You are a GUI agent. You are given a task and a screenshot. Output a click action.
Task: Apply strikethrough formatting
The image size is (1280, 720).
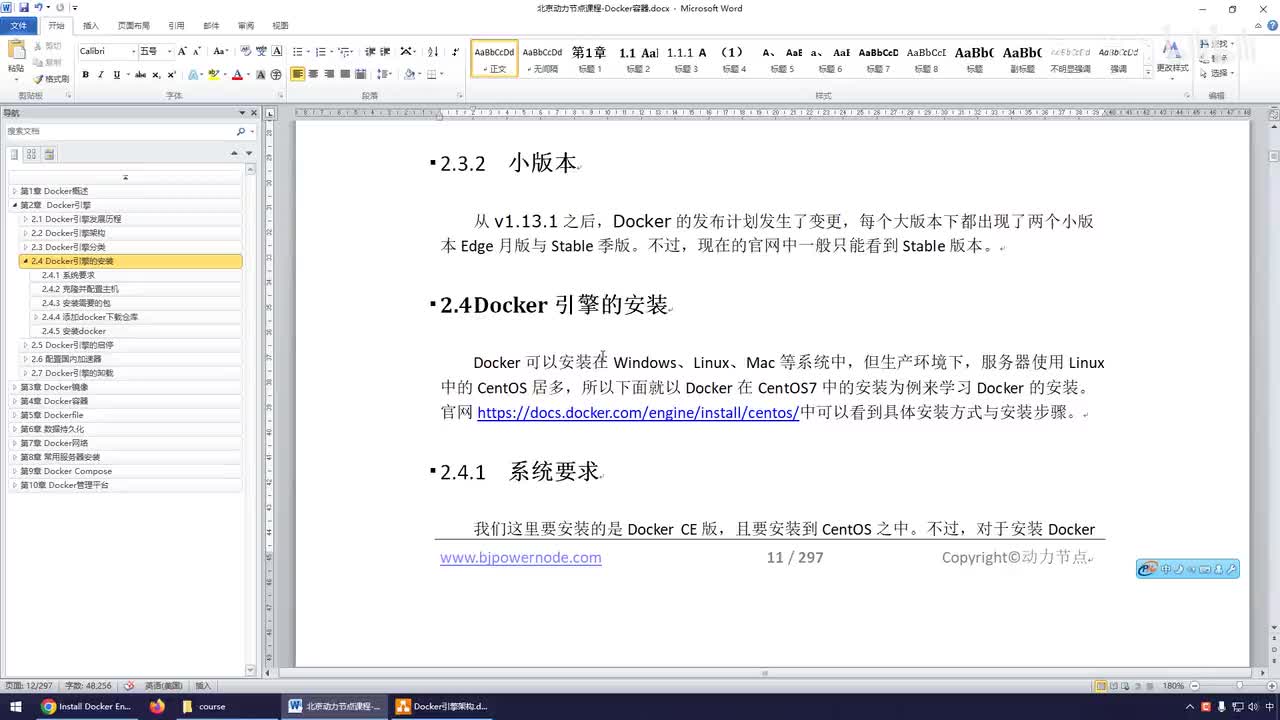(x=140, y=74)
